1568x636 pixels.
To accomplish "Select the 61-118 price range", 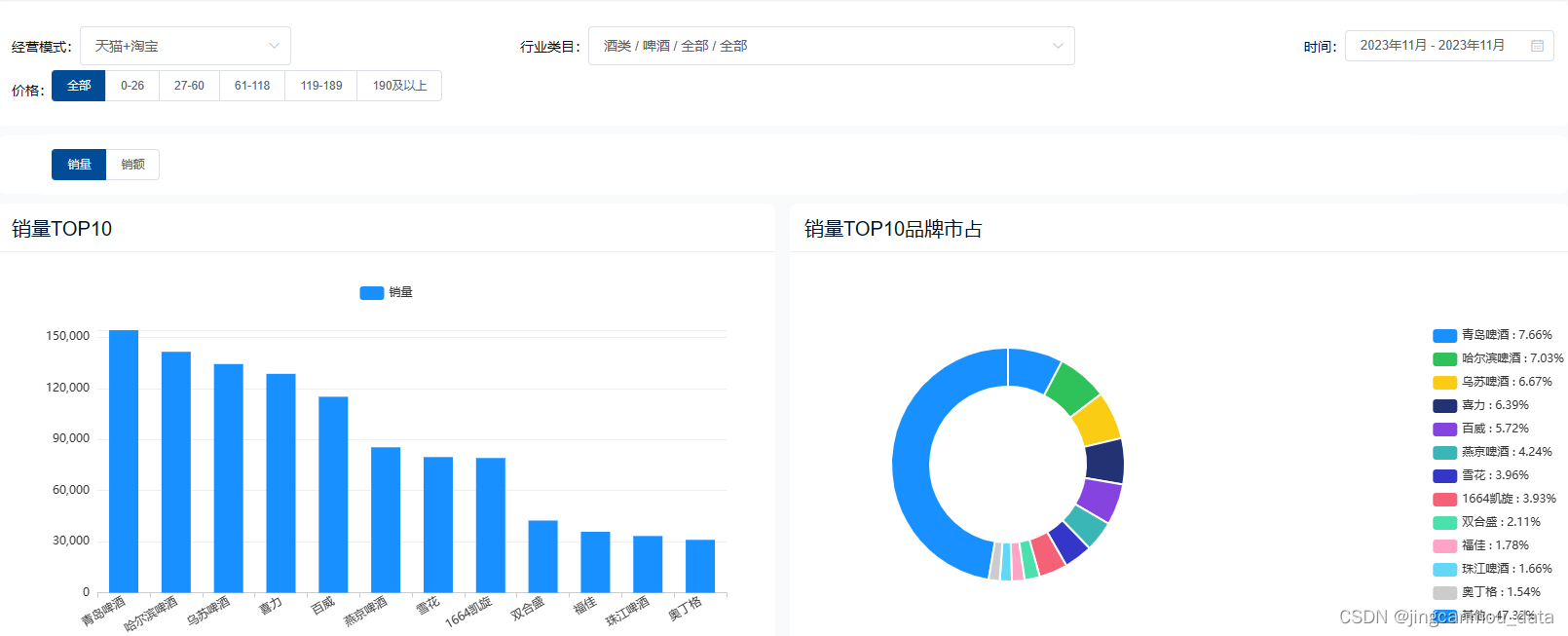I will coord(252,86).
